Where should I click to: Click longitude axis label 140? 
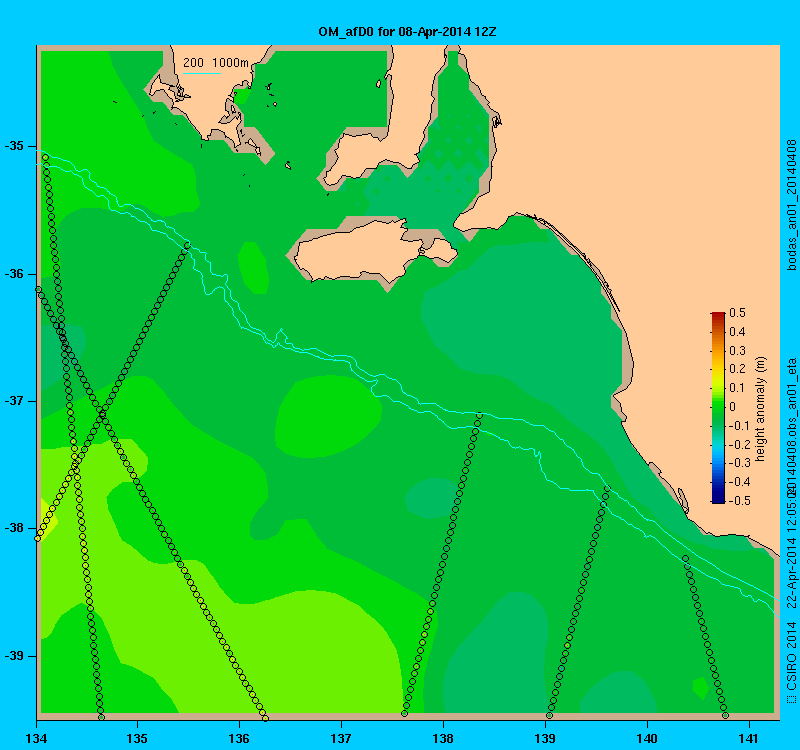tap(647, 738)
